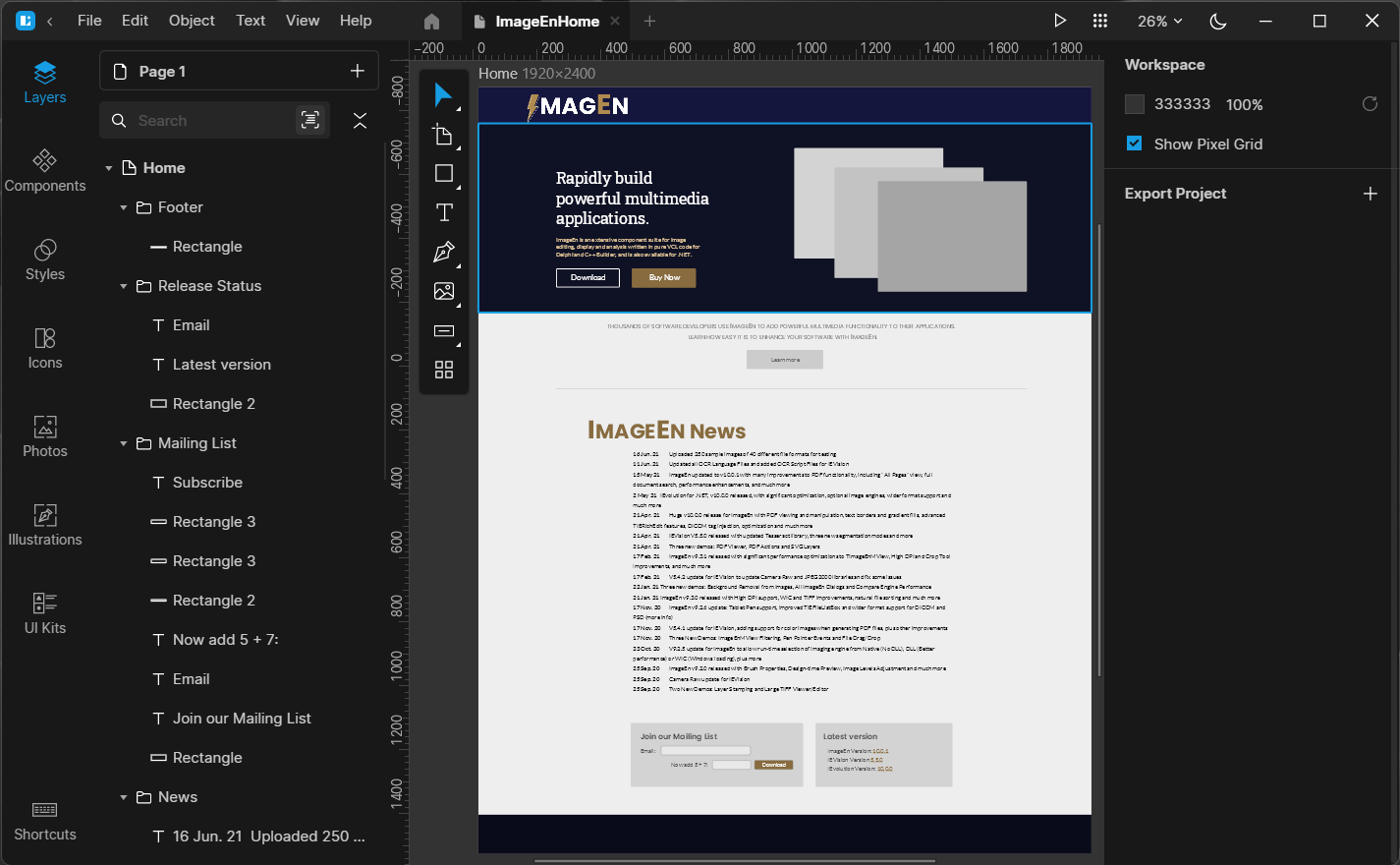The image size is (1400, 865).
Task: Add an export preset for project
Action: point(1371,194)
